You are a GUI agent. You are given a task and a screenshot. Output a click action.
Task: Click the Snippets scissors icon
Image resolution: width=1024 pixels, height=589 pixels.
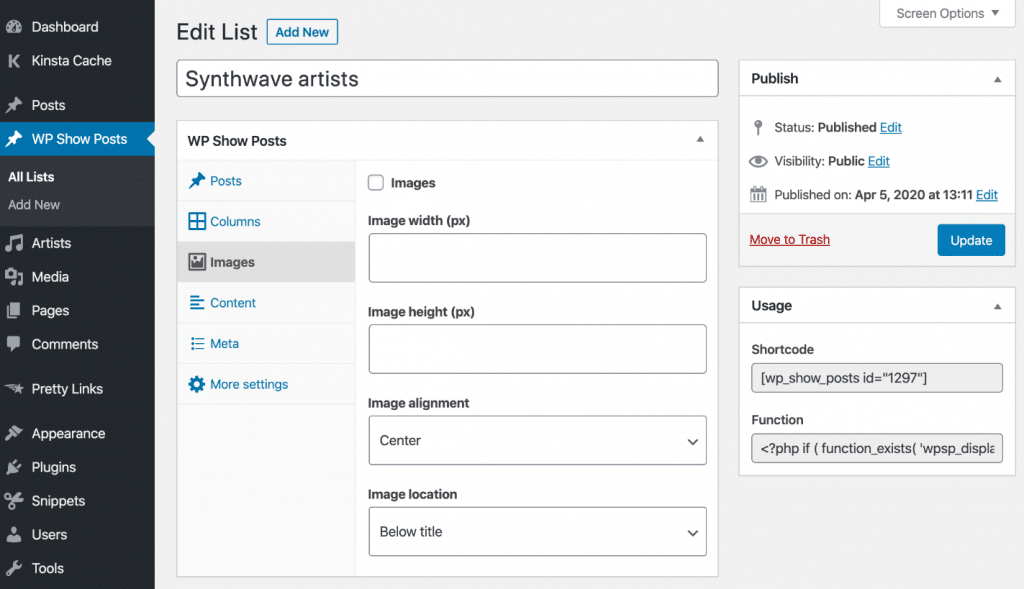pos(14,501)
